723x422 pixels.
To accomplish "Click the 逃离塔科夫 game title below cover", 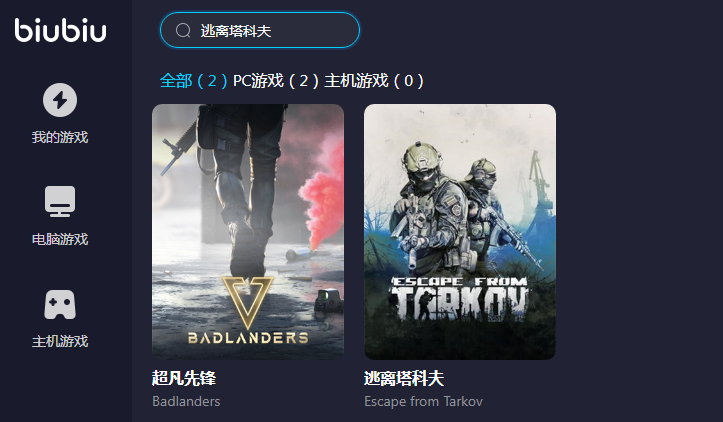I will pyautogui.click(x=404, y=378).
